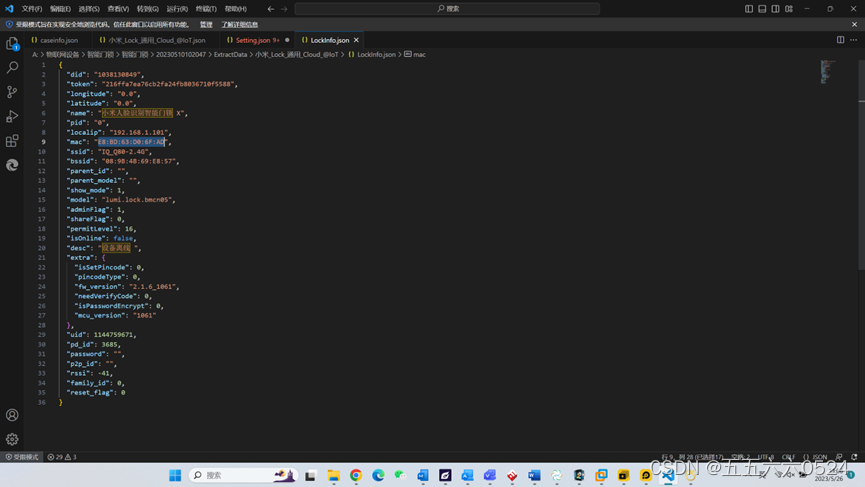Click the minimap code overview
Screen dimensions: 865x487
coord(826,72)
